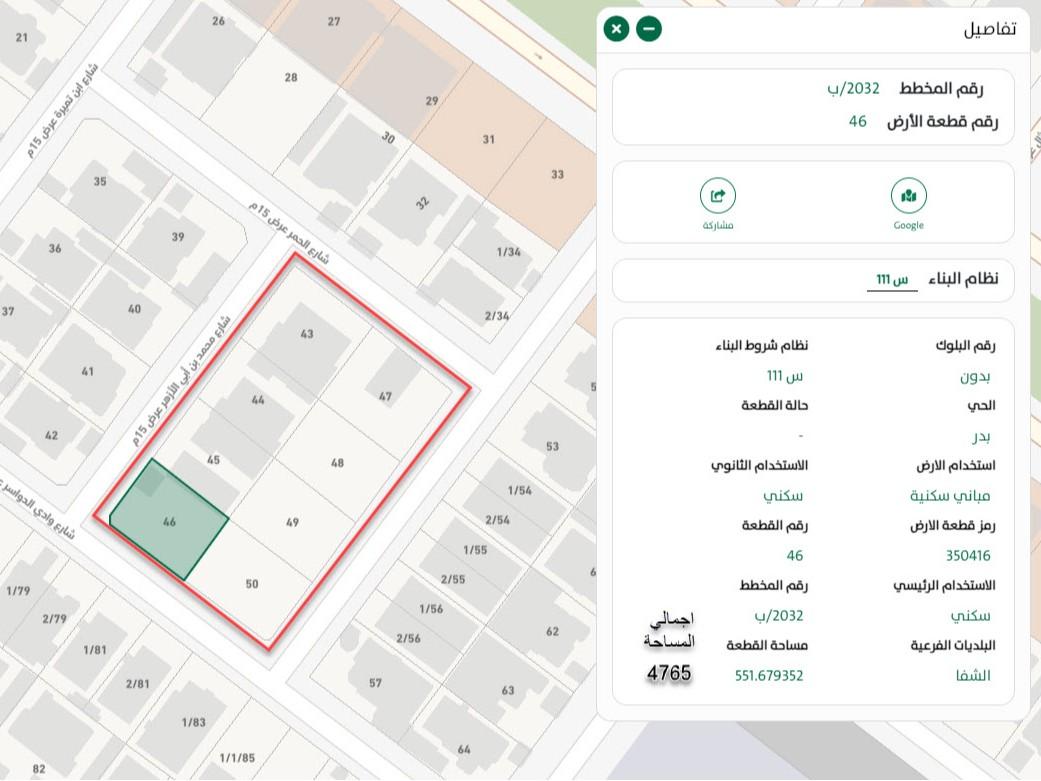The image size is (1041, 781).
Task: Click parcel 50 at the block's bottom
Action: (251, 584)
